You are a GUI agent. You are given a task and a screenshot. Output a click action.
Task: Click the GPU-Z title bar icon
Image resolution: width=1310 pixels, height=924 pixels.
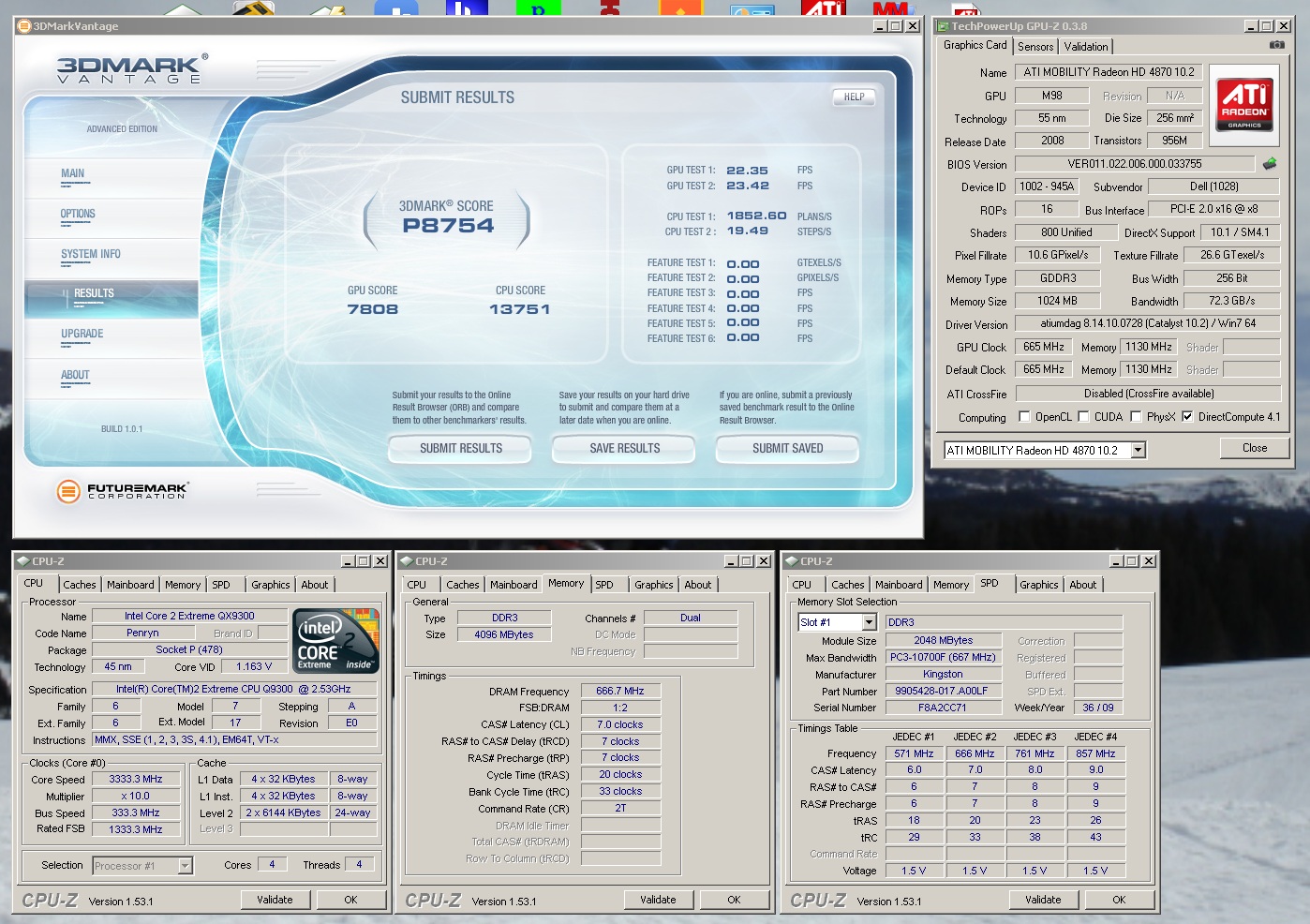(x=944, y=26)
